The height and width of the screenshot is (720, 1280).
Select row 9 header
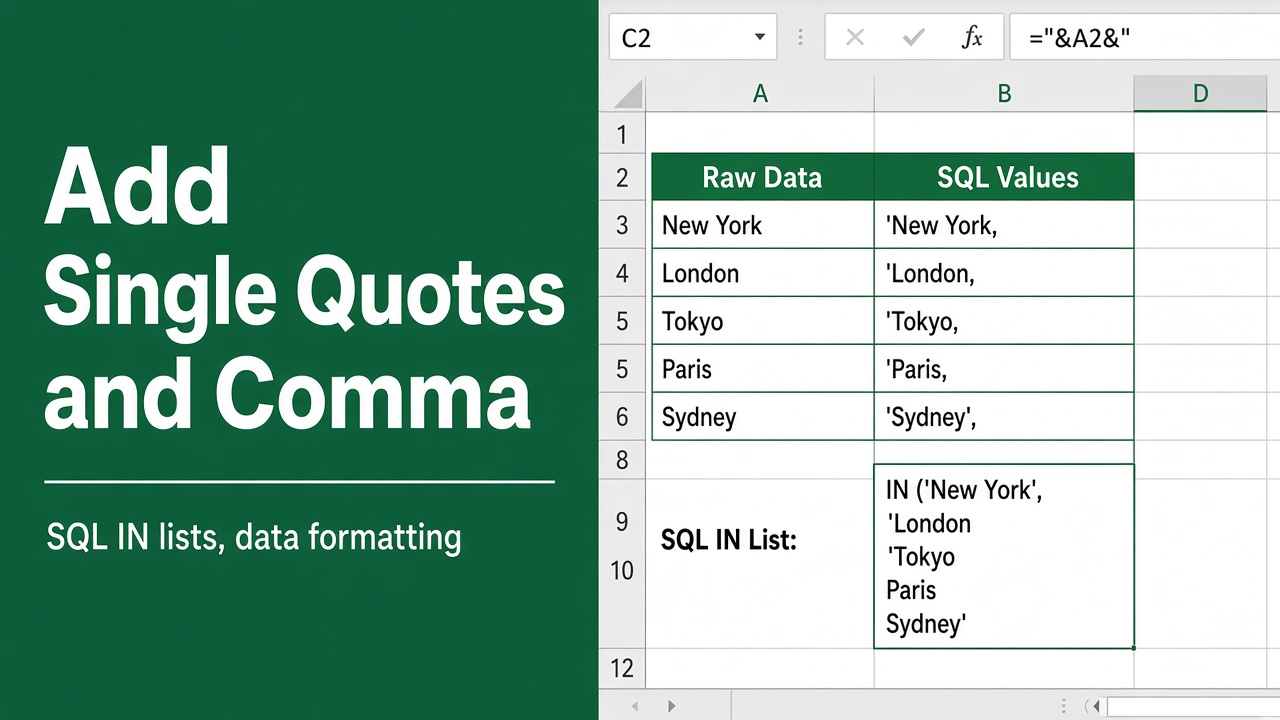click(622, 521)
